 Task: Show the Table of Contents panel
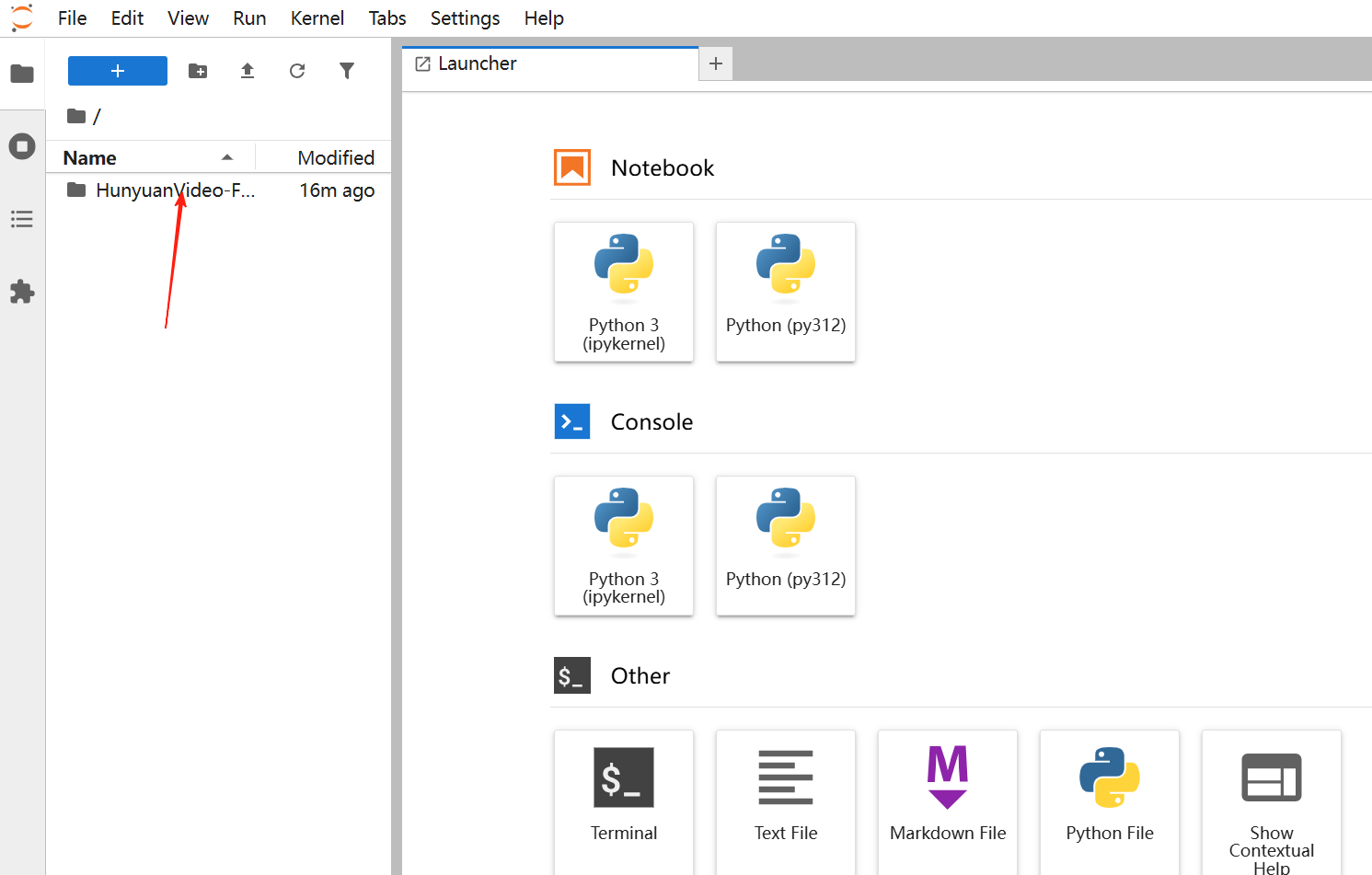pyautogui.click(x=22, y=219)
